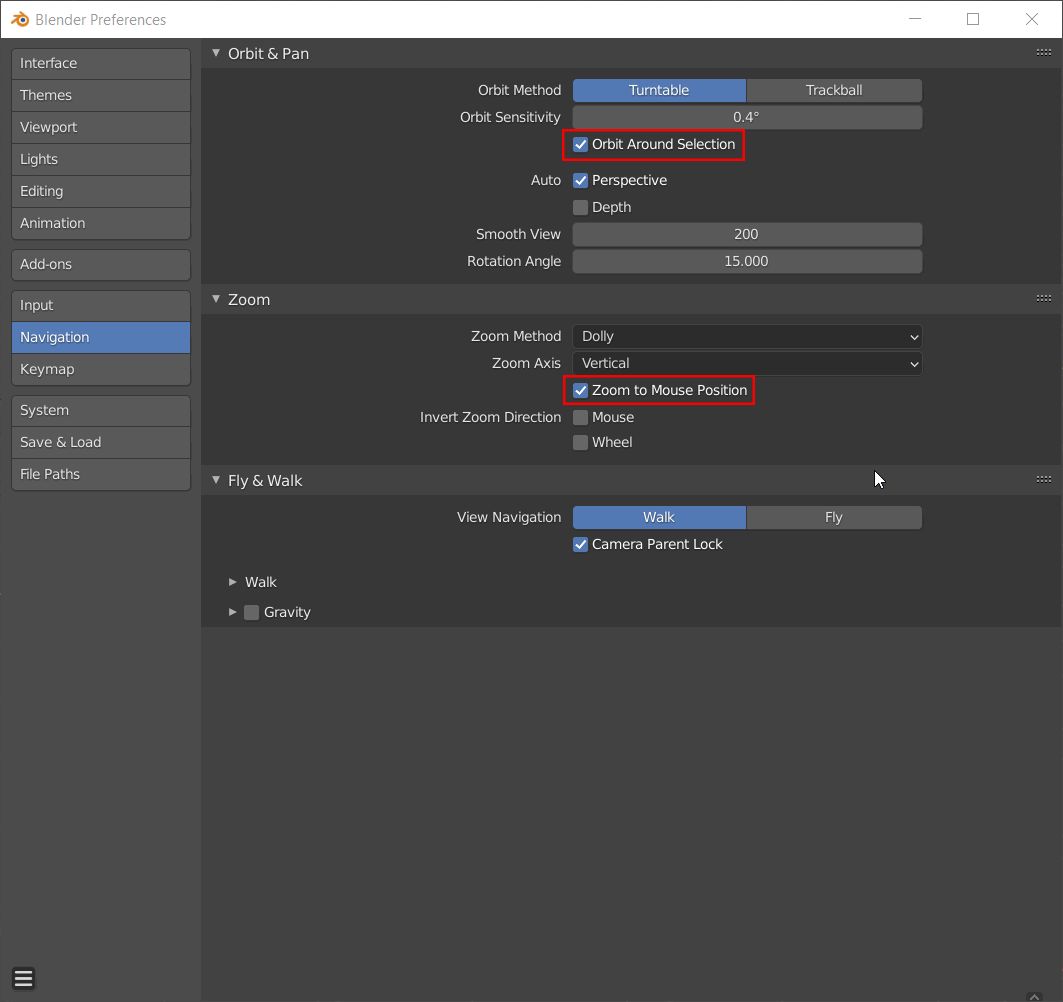Enable Invert Zoom Direction Mouse checkbox
1063x1002 pixels.
point(580,418)
